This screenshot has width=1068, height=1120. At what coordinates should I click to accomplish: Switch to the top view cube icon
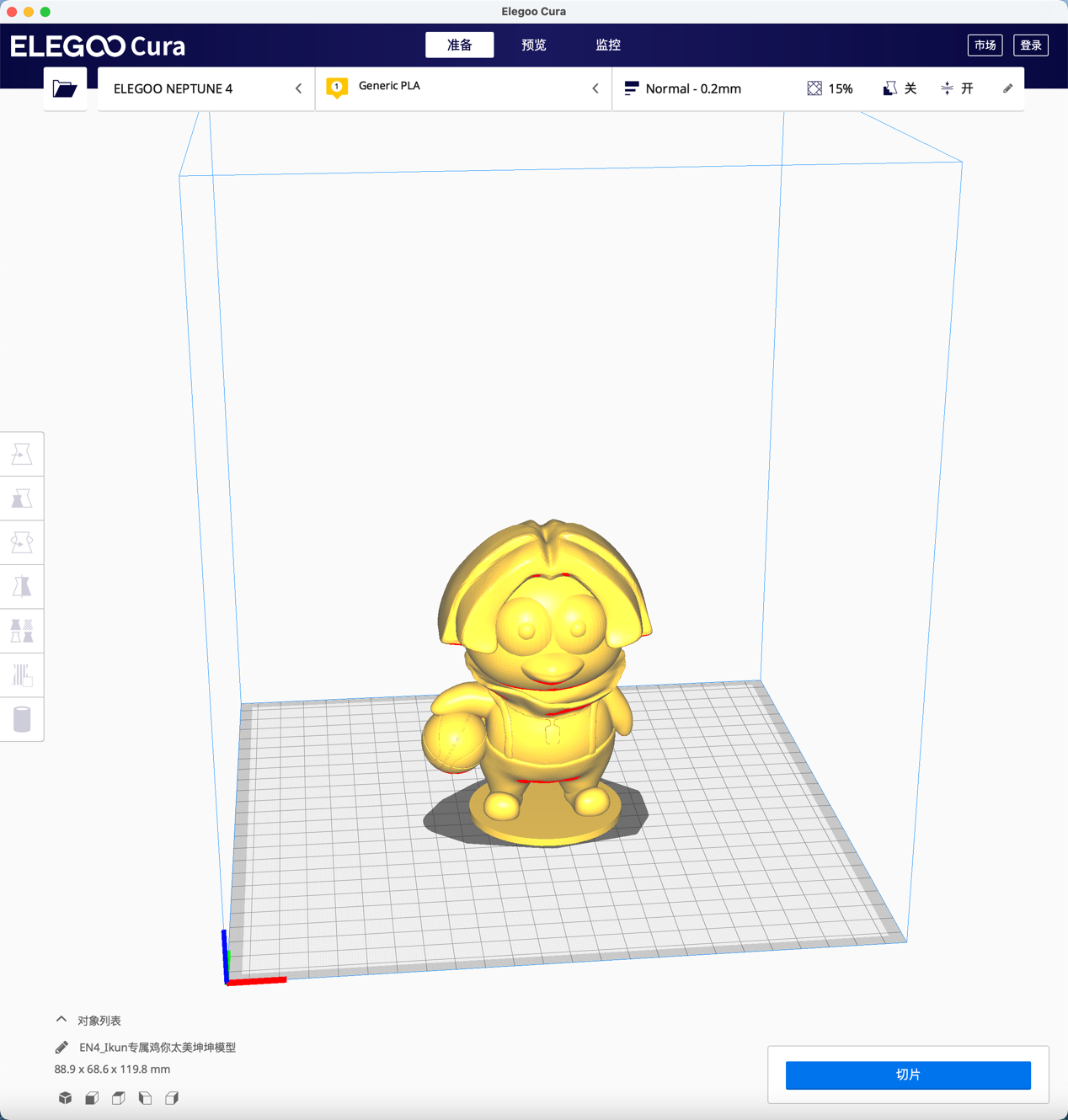click(x=119, y=1098)
